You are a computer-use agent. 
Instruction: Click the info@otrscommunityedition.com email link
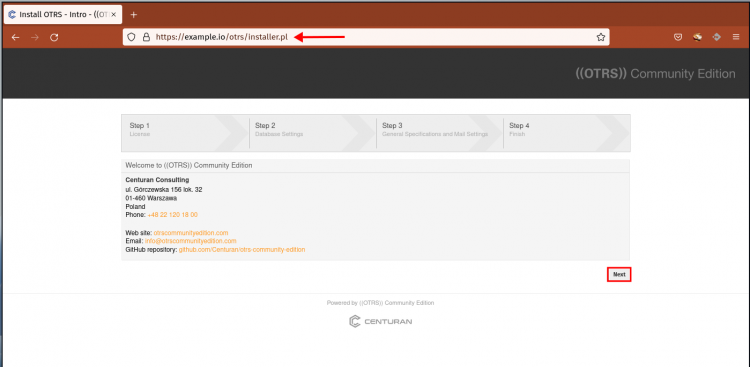[190, 241]
